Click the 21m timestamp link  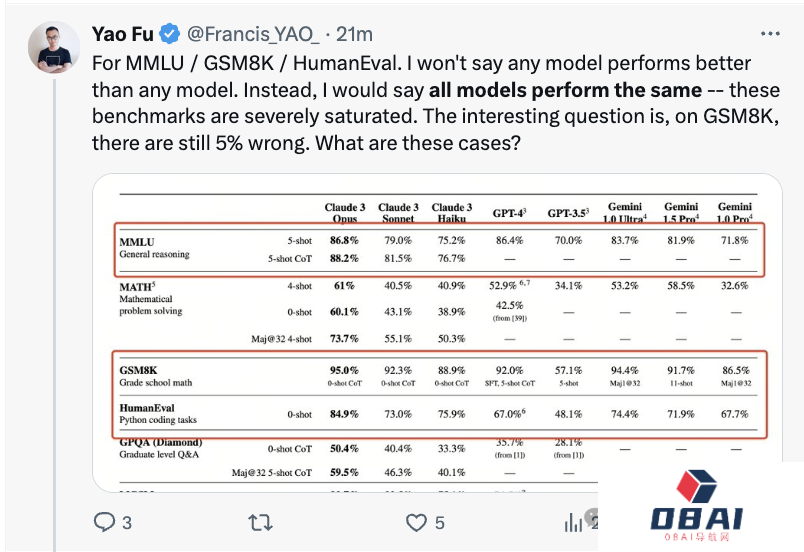pos(355,34)
